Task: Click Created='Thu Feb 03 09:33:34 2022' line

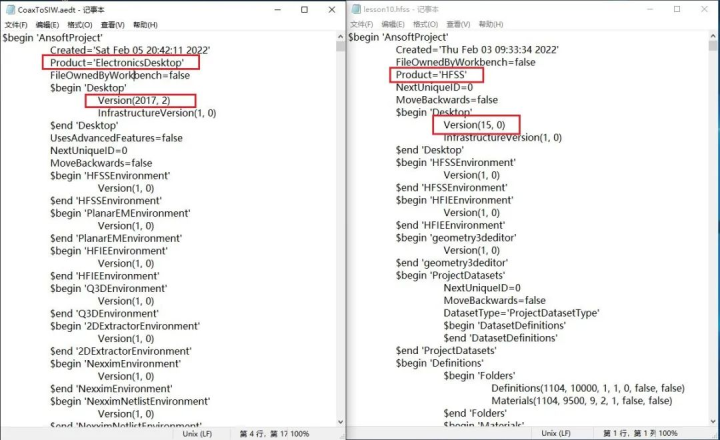Action: tap(477, 50)
